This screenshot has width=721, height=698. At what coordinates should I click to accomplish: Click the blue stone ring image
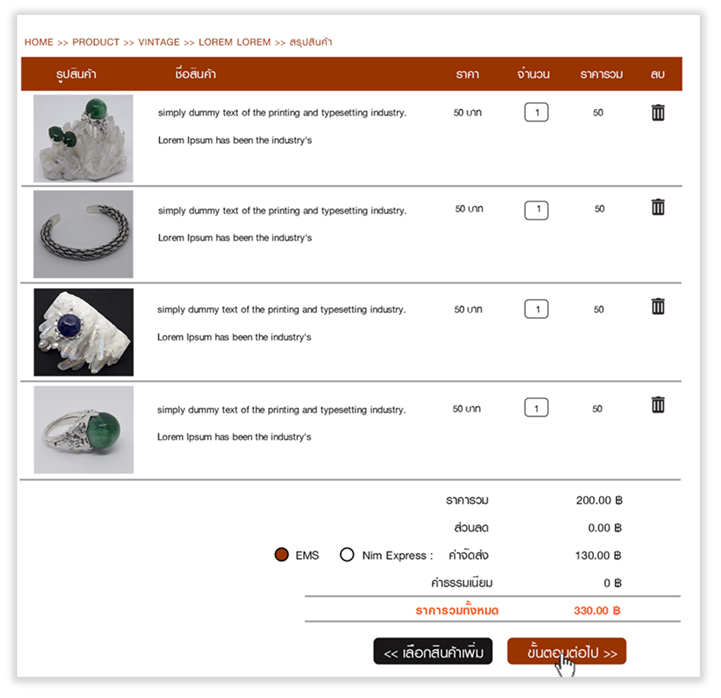coord(83,332)
